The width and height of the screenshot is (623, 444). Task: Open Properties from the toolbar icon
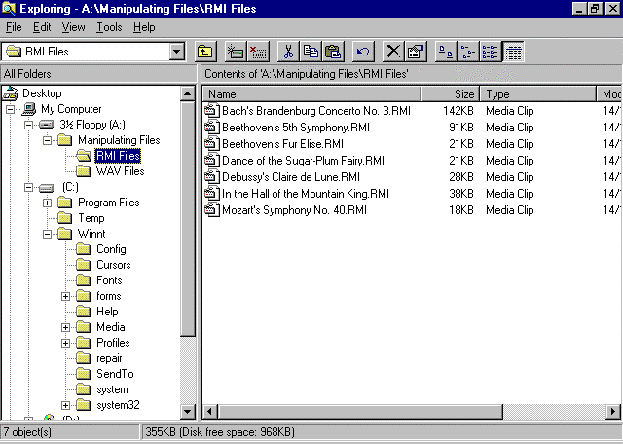pos(416,51)
